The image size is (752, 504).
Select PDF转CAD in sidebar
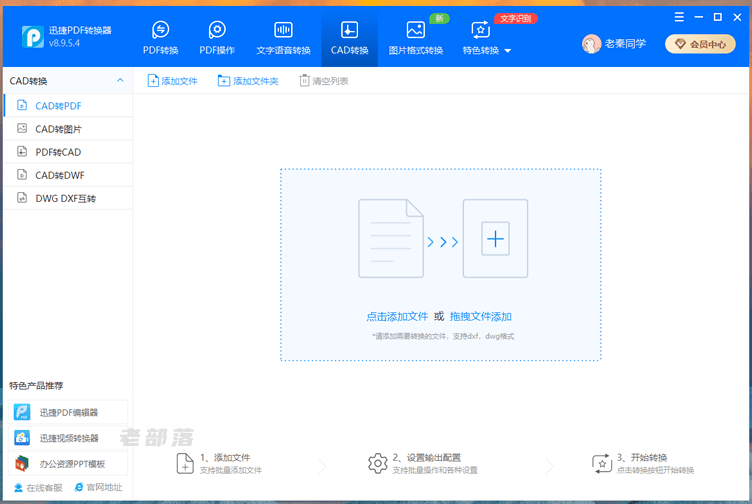tap(68, 152)
